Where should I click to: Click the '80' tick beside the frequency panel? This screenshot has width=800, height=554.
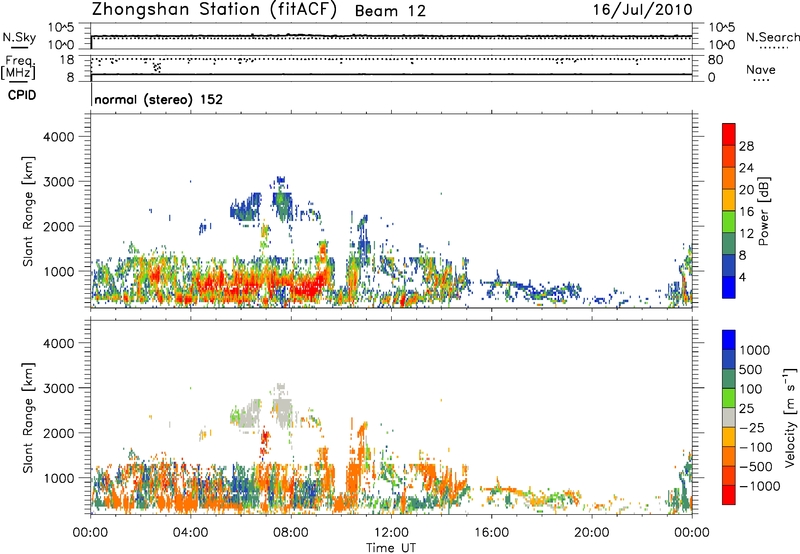click(715, 60)
